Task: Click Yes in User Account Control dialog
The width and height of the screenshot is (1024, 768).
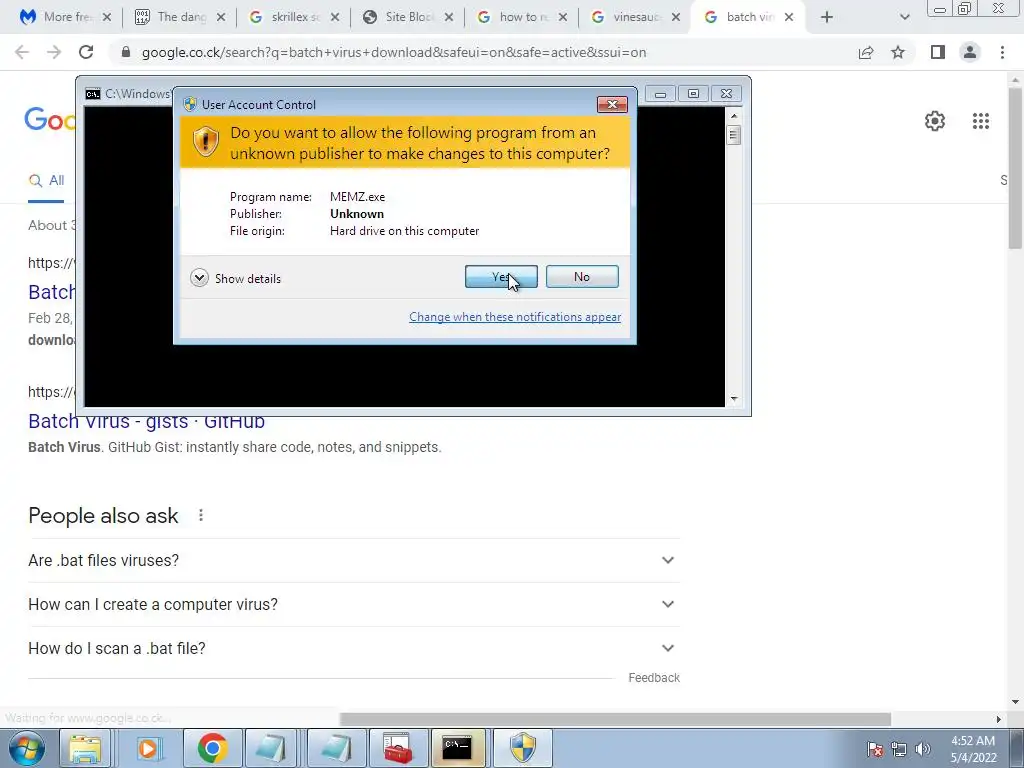Action: coord(501,277)
